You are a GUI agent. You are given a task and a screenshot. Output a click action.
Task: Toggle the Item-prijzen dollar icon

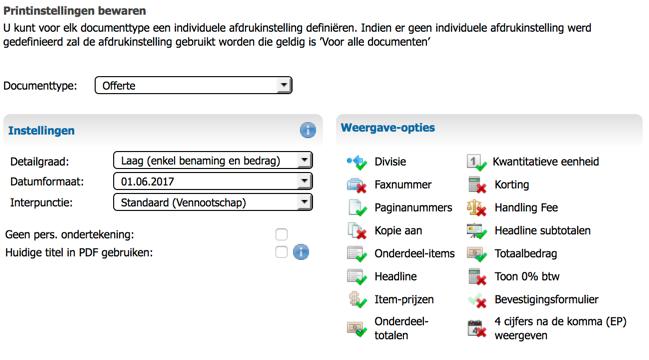(357, 300)
